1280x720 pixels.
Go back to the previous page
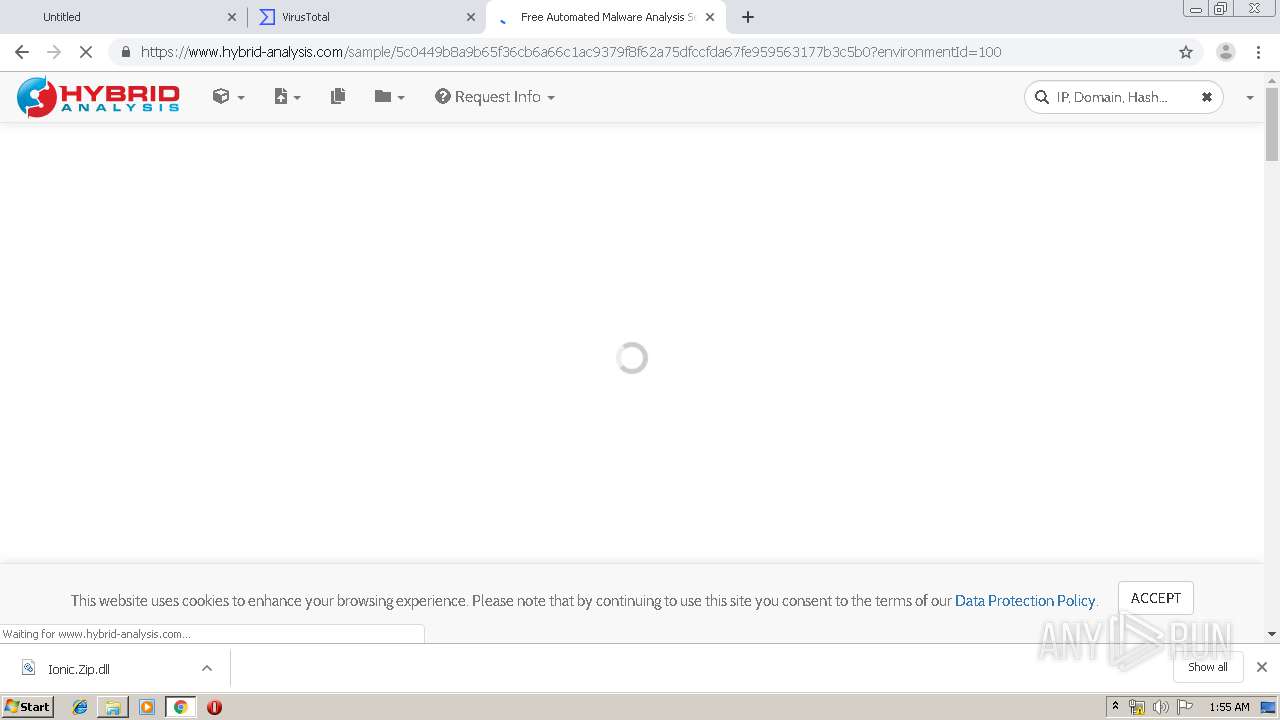tap(22, 52)
